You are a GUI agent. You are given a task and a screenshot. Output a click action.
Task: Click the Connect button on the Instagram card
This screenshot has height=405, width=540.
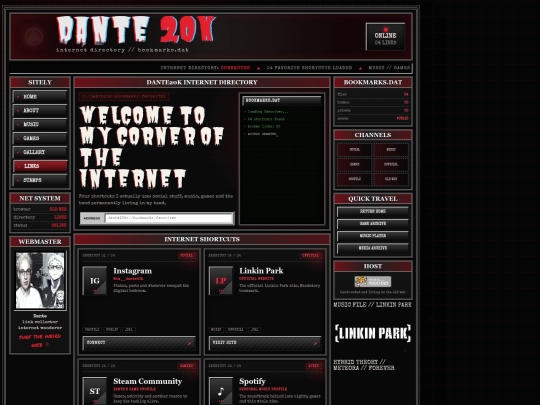(139, 343)
